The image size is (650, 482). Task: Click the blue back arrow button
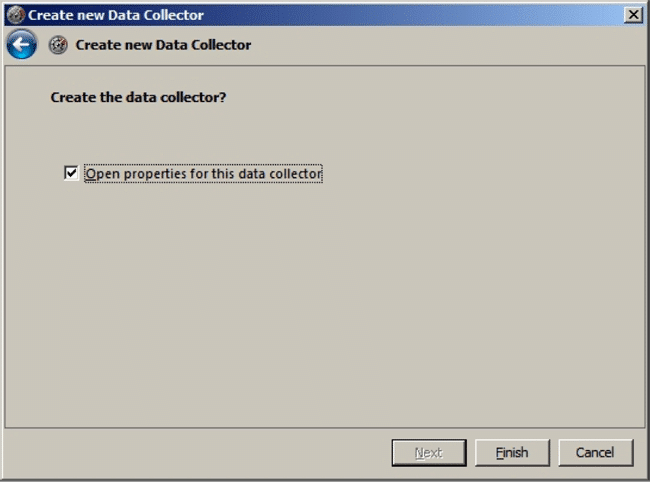[22, 44]
